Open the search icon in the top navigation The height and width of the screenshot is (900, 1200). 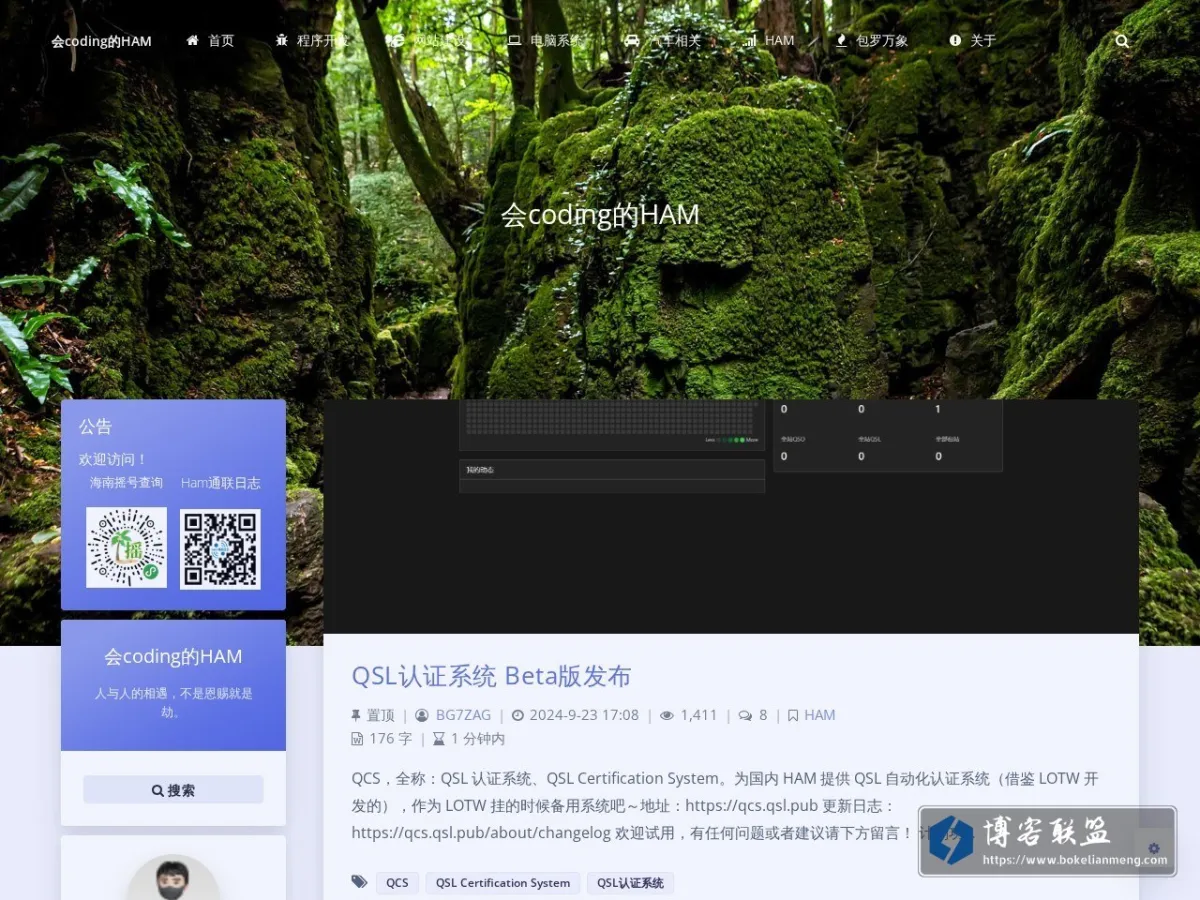point(1122,41)
